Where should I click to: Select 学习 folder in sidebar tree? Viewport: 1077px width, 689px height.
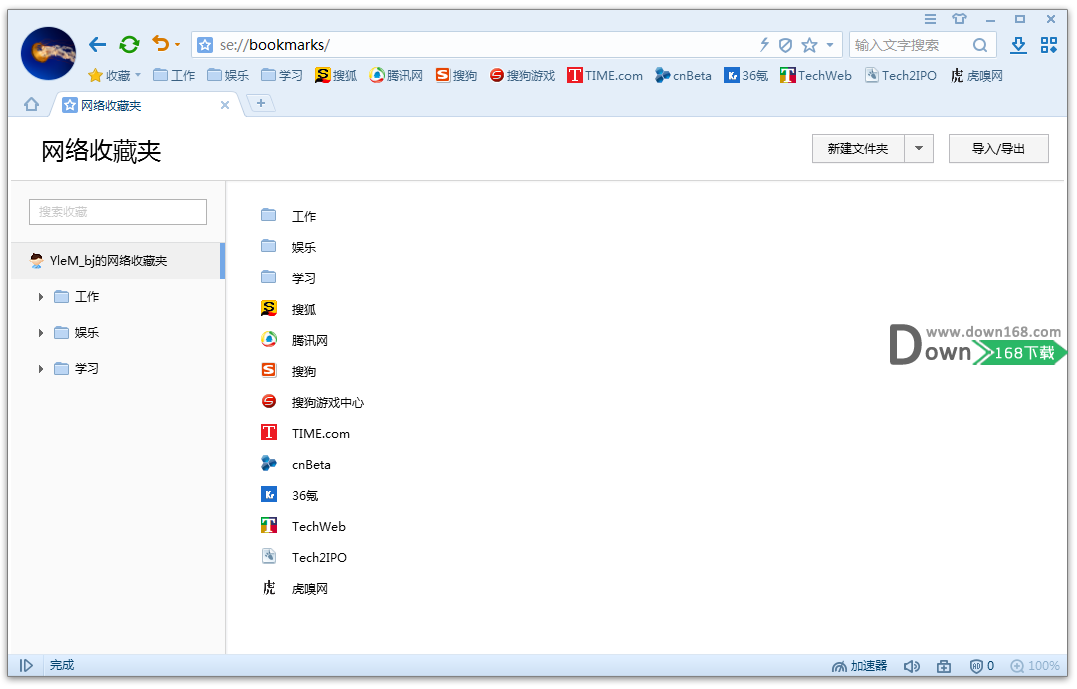[x=77, y=369]
